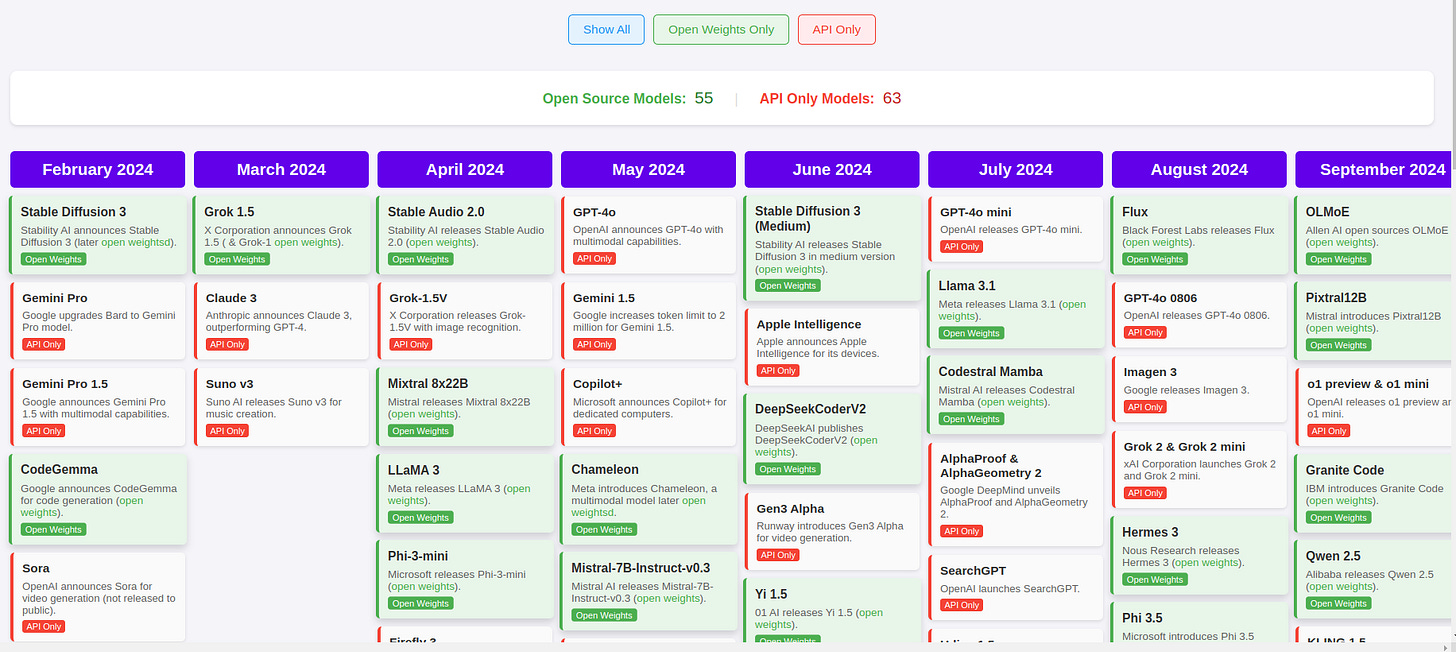
Task: Click the Gemini Pro card title
Action: [x=55, y=298]
